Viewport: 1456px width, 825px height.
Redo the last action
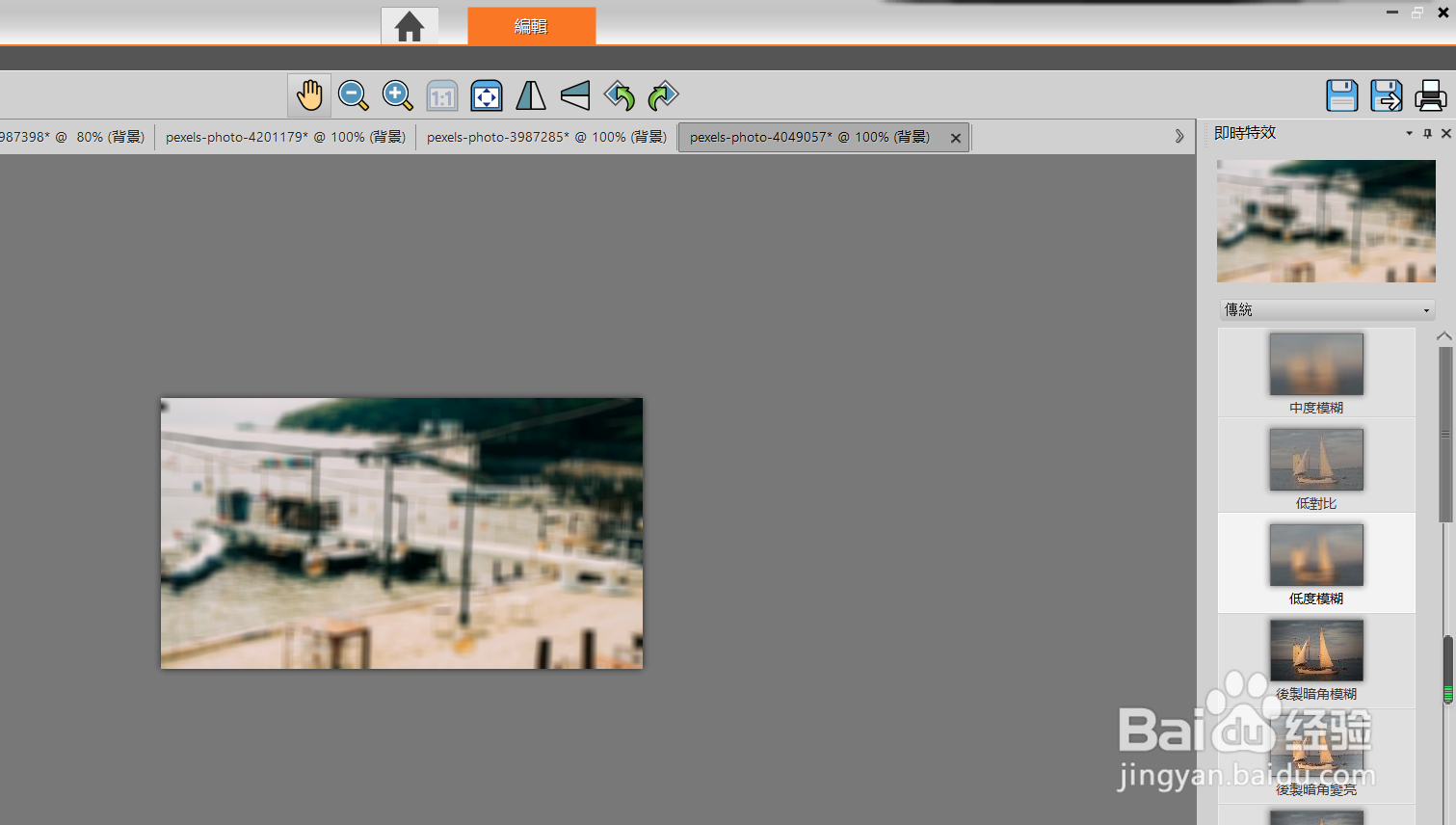point(664,95)
